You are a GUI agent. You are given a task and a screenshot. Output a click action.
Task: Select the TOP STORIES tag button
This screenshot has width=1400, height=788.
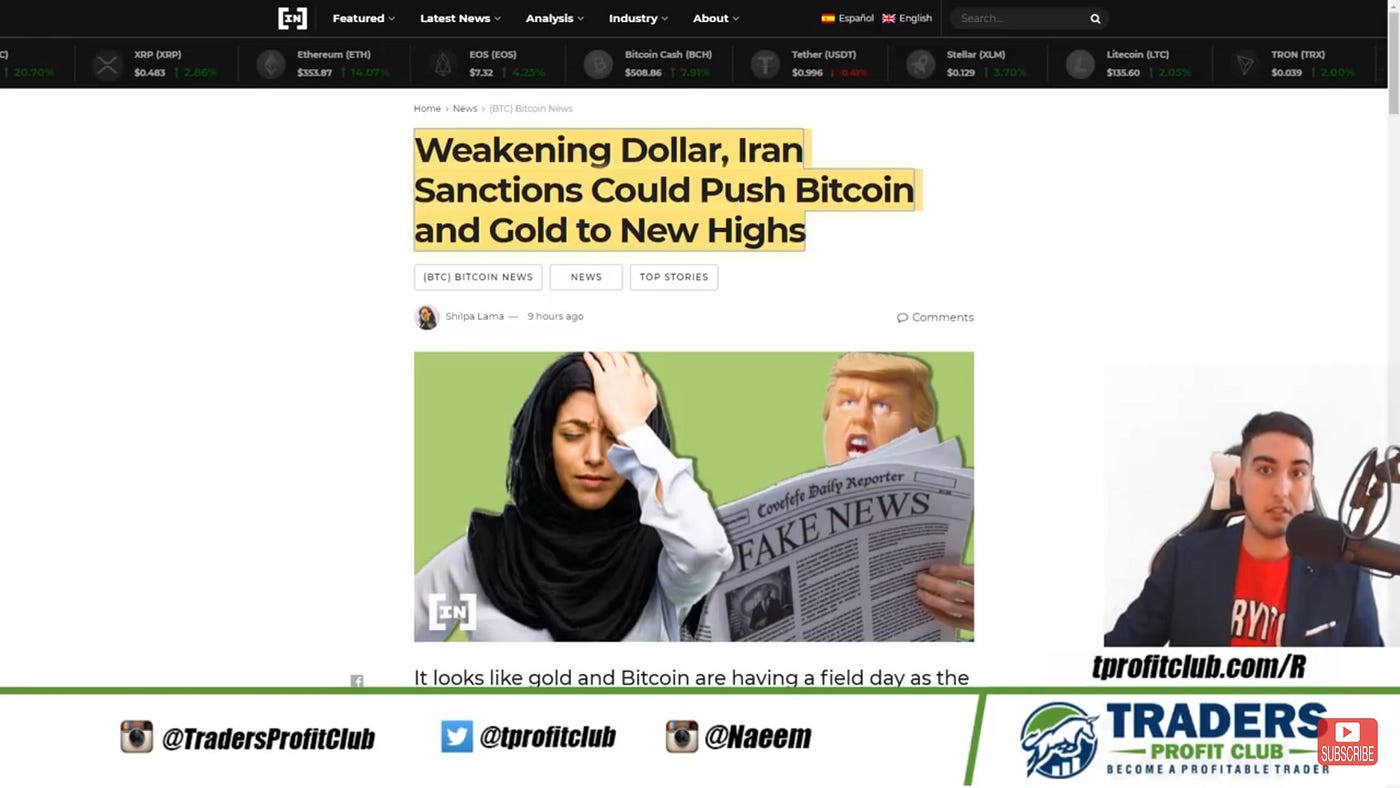pyautogui.click(x=674, y=277)
